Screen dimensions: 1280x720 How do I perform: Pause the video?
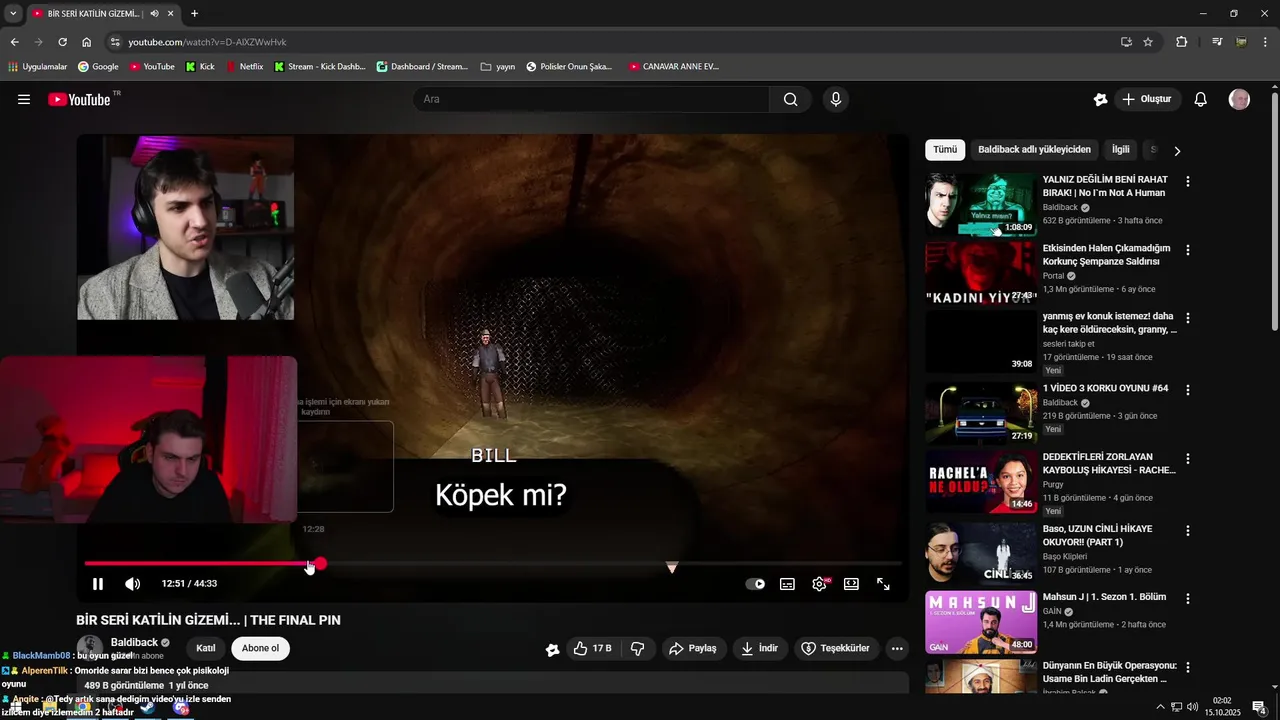pos(98,584)
